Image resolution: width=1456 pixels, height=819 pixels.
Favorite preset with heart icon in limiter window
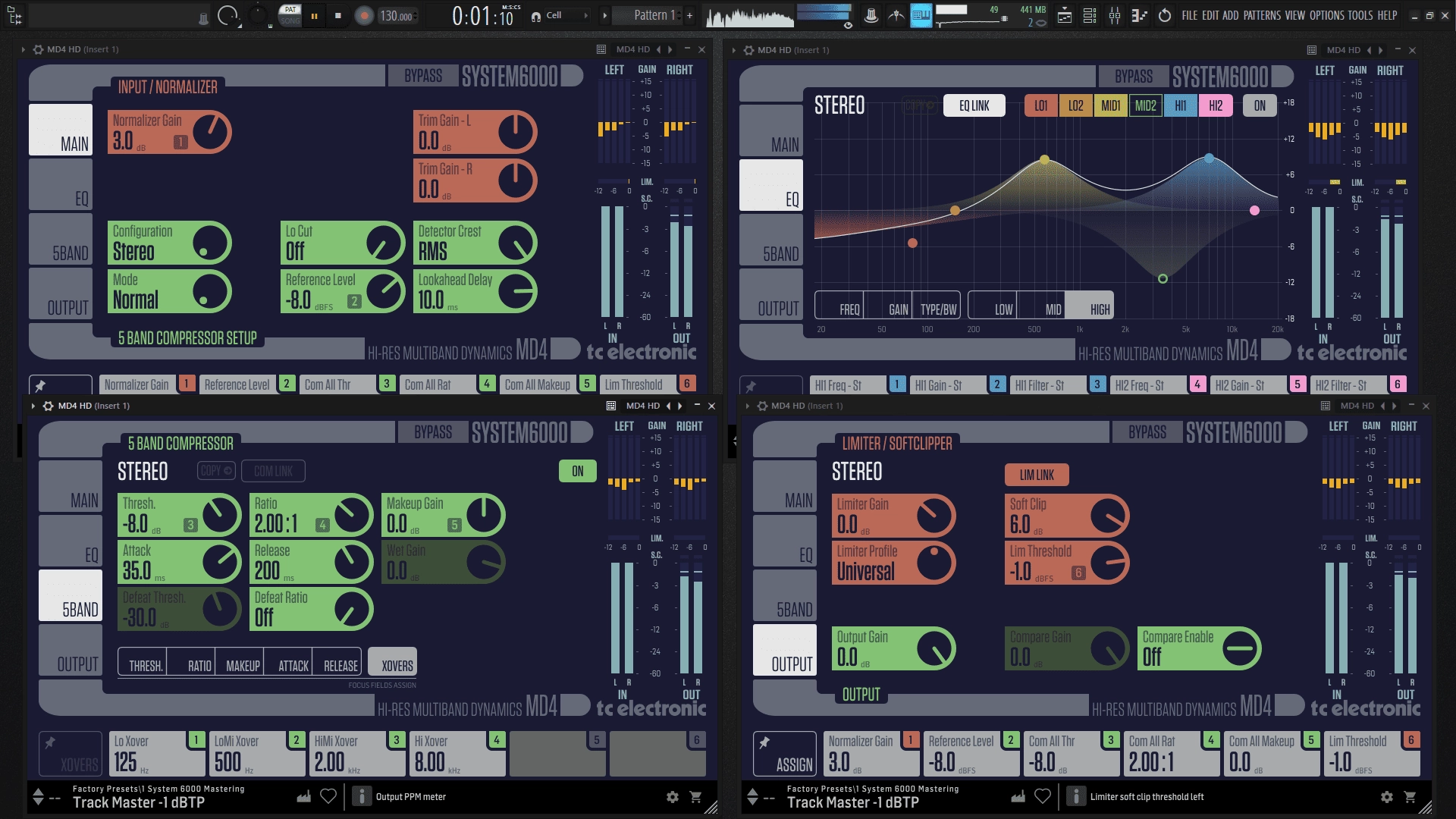pyautogui.click(x=1043, y=796)
